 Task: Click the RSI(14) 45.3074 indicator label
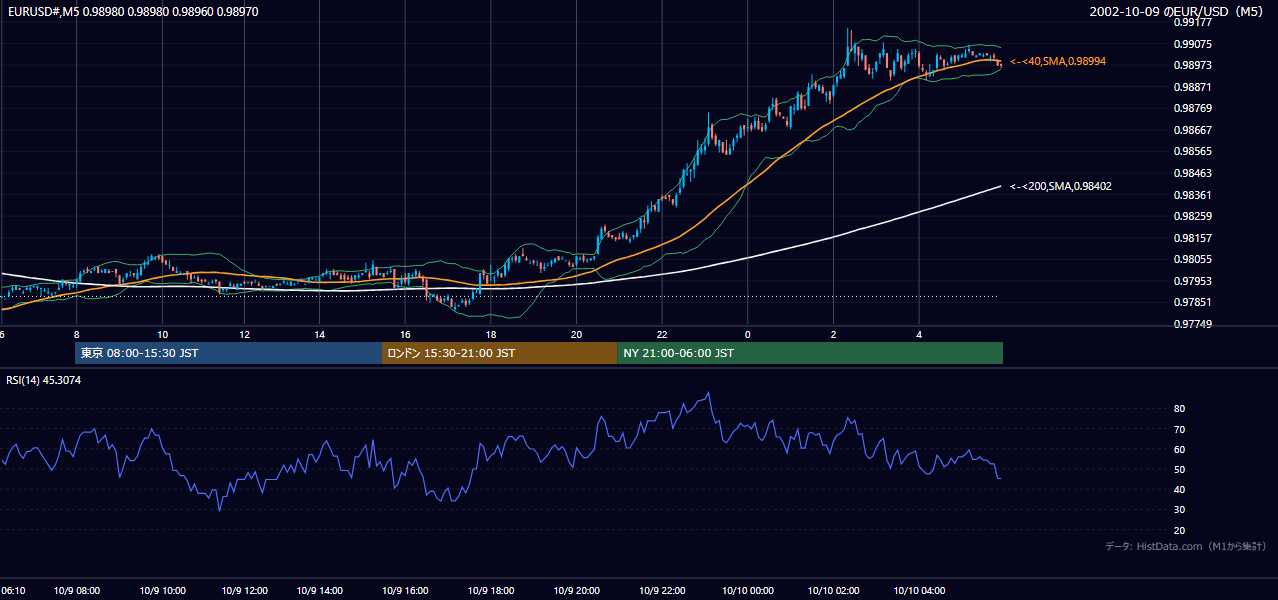(x=44, y=380)
